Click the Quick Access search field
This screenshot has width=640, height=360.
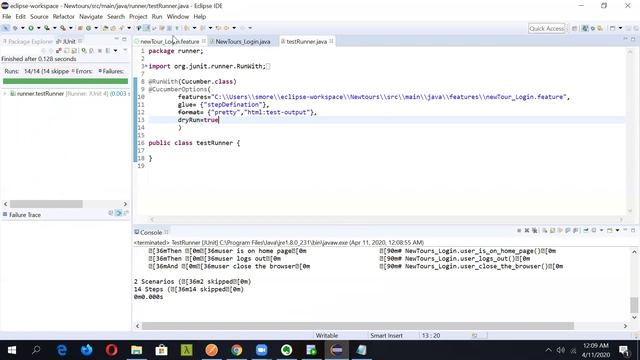[547, 28]
